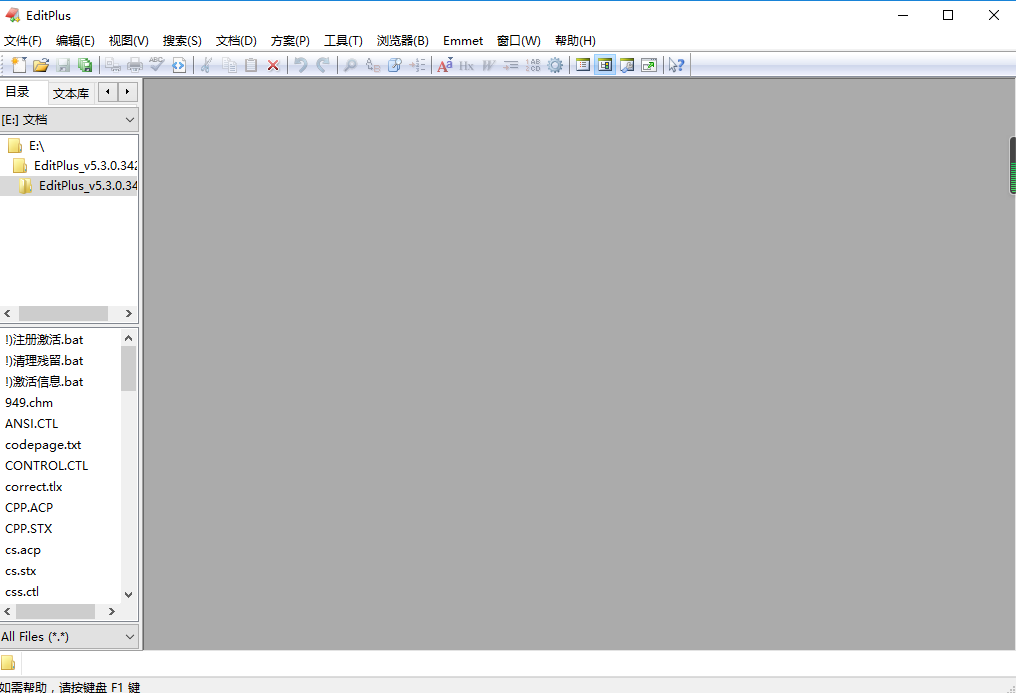This screenshot has height=693, width=1016.
Task: Run the spell checker
Action: click(157, 65)
